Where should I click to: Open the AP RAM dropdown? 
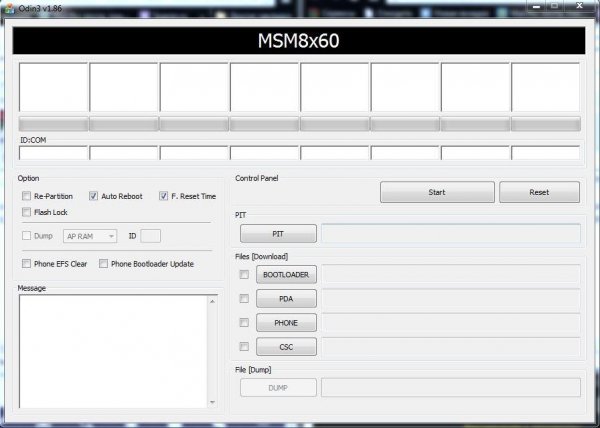point(90,236)
